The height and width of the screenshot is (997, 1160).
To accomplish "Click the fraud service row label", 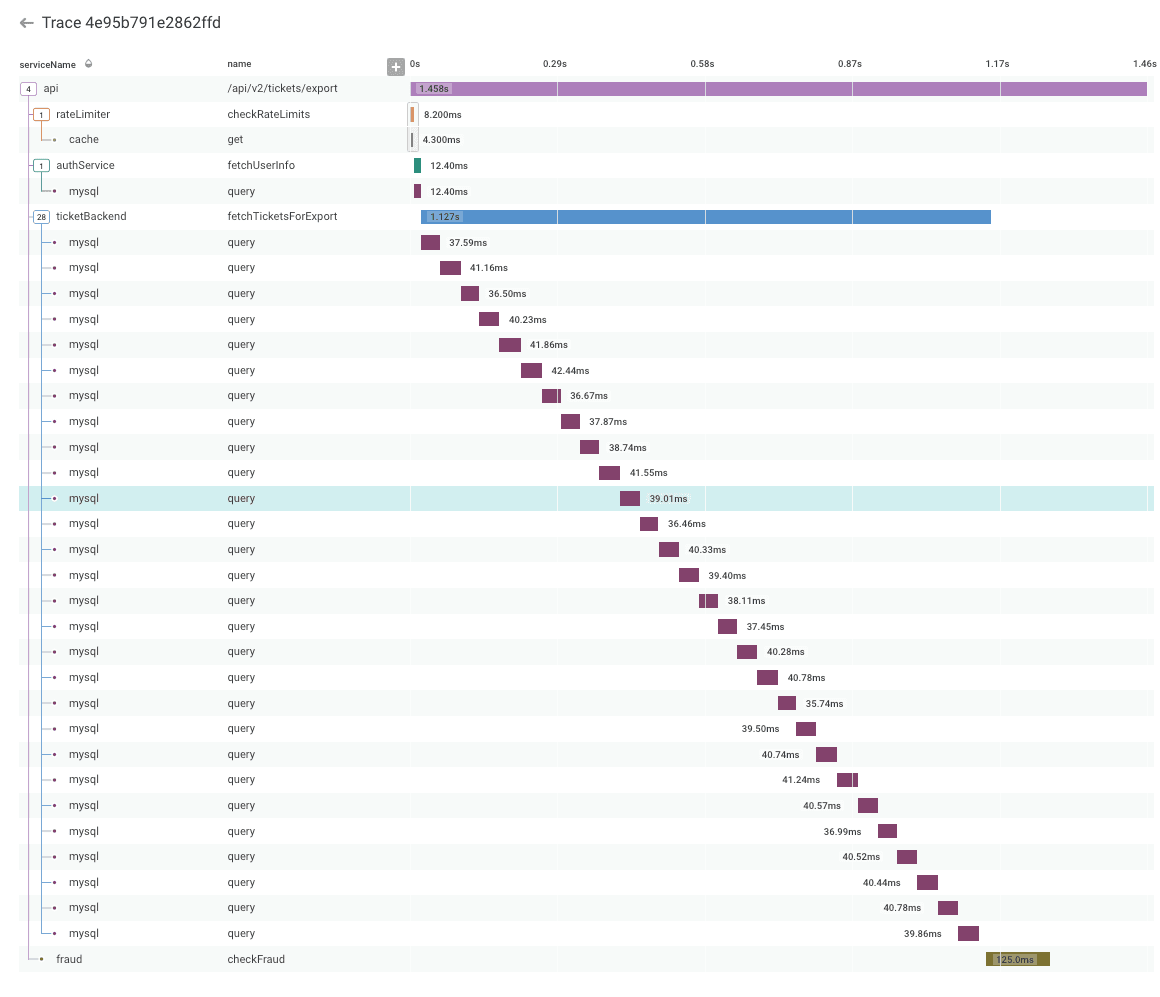I will (x=69, y=960).
